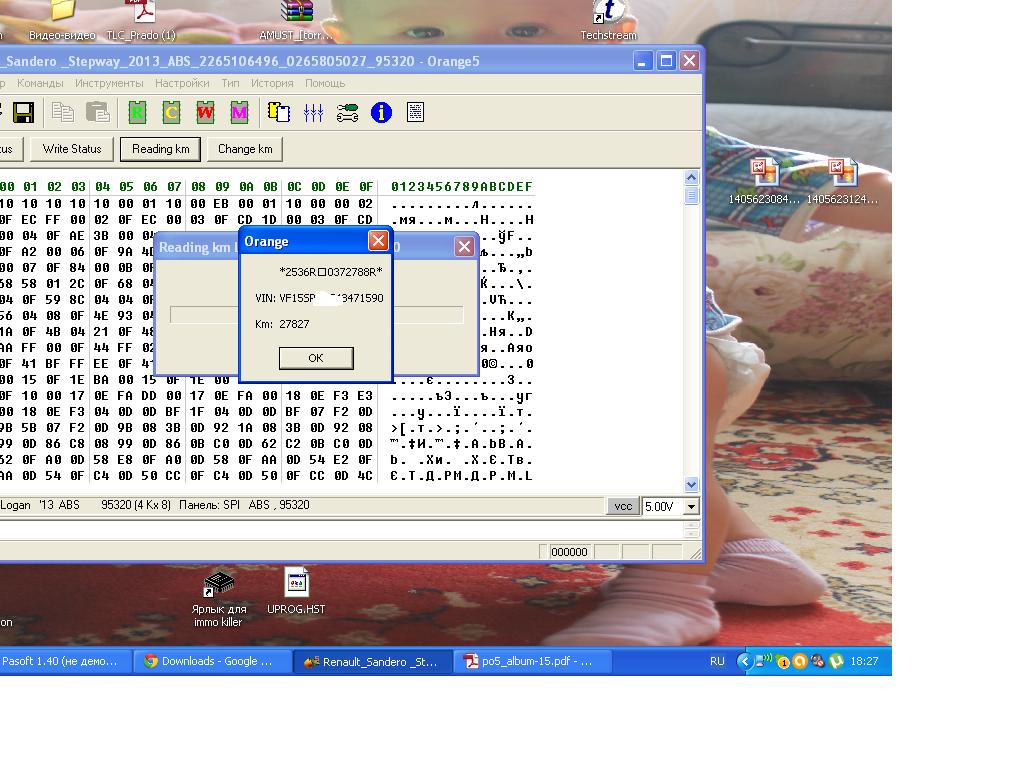Click the 000000 address field
This screenshot has height=768, width=1024.
569,552
